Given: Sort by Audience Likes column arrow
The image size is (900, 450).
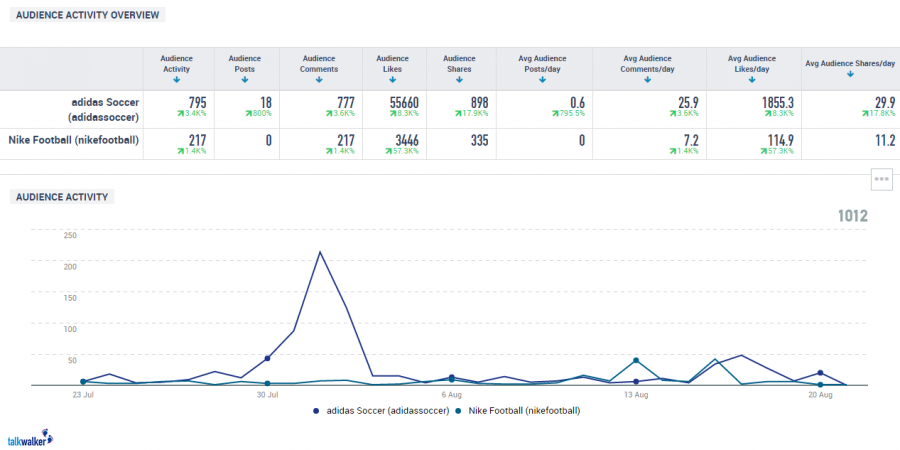Looking at the screenshot, I should (393, 80).
